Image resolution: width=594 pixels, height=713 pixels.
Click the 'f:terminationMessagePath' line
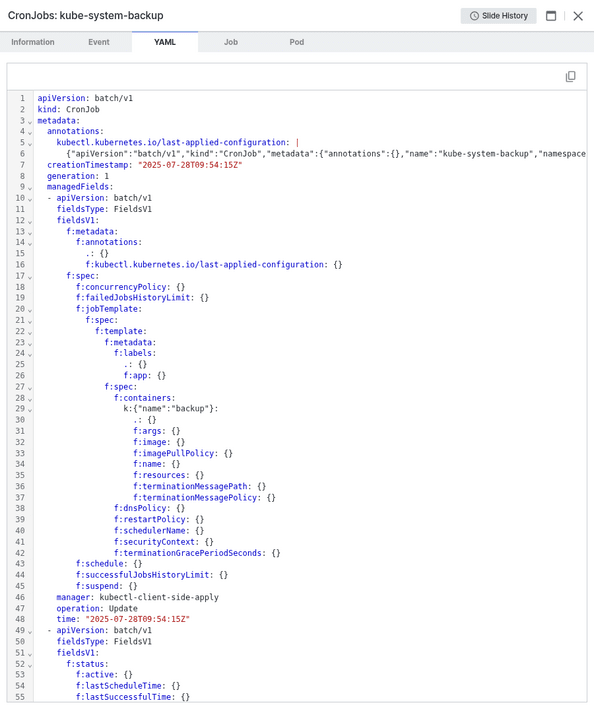point(200,487)
